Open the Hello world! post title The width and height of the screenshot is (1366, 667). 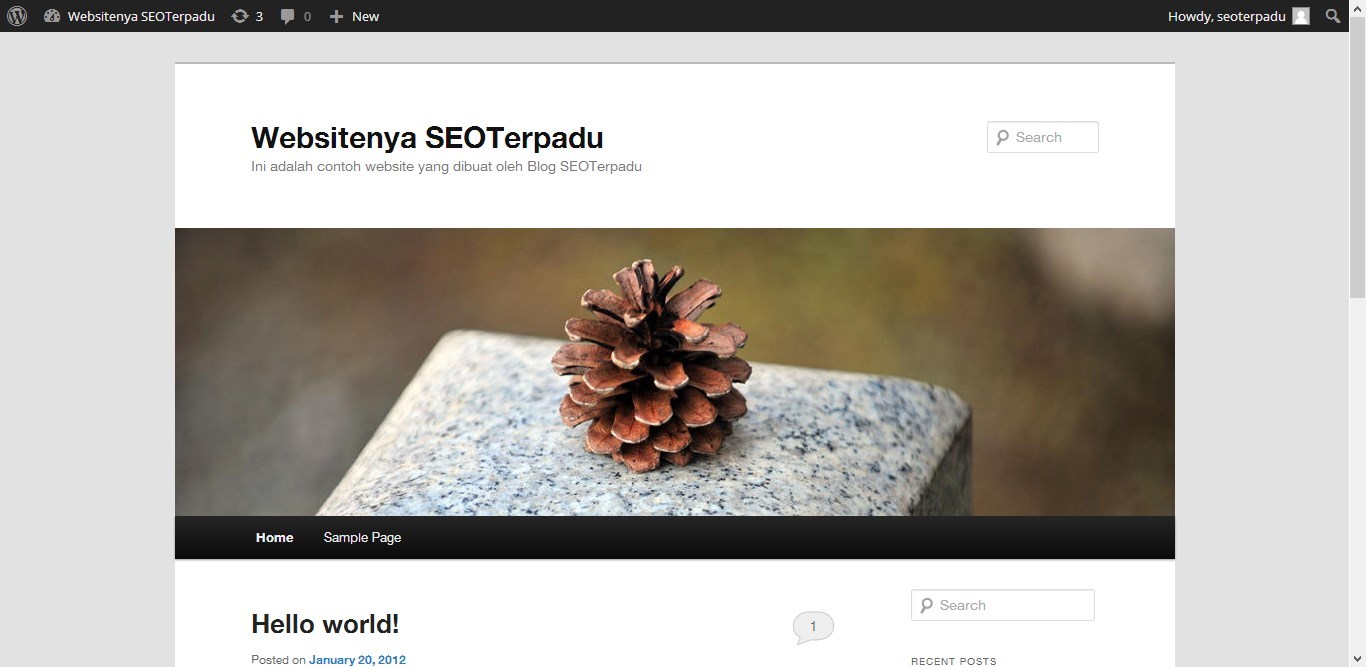click(325, 624)
